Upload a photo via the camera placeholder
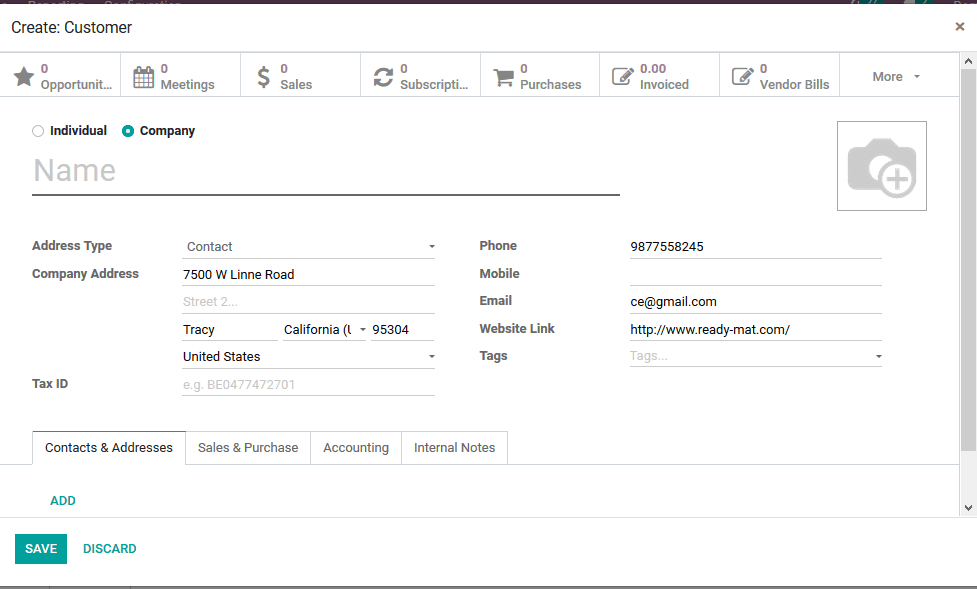Screen dimensions: 977x589 (882, 166)
